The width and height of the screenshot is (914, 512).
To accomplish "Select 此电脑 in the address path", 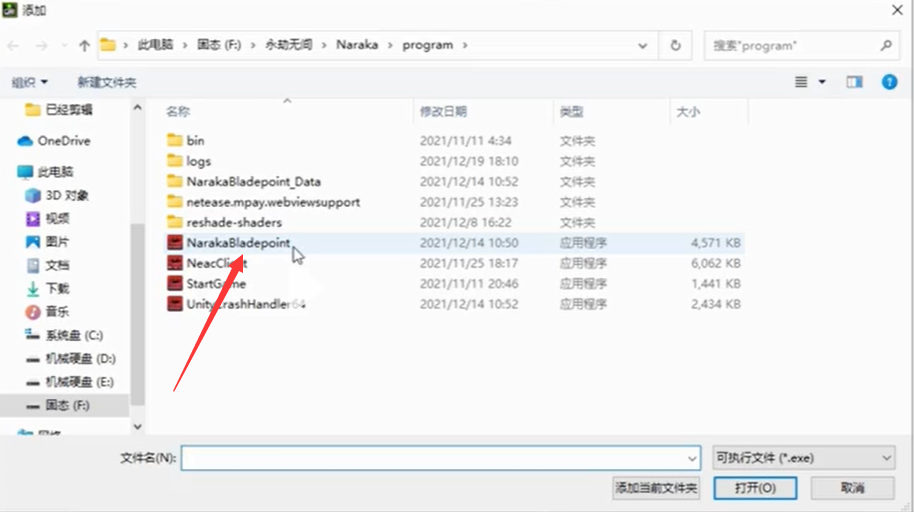I will 155,45.
